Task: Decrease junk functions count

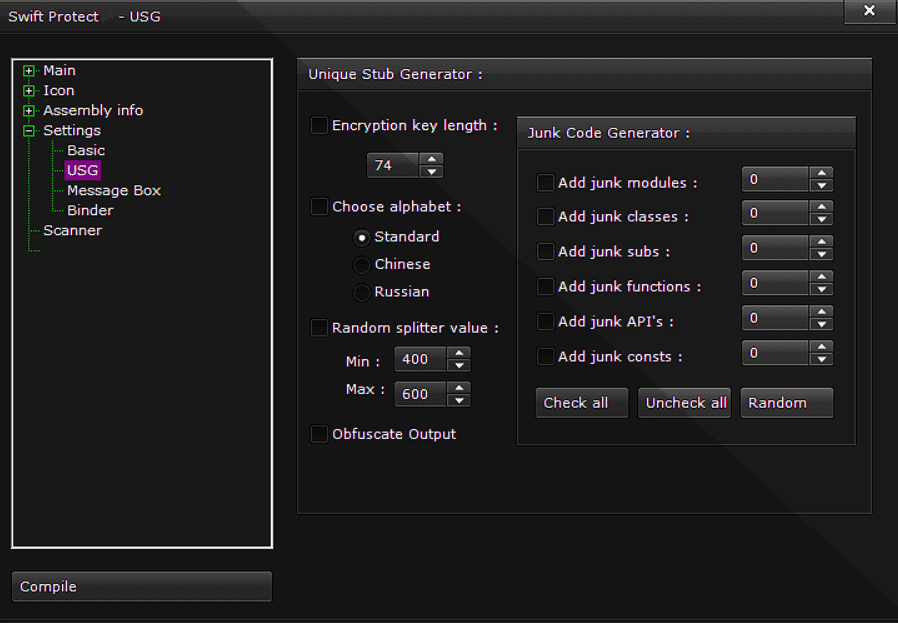Action: [x=822, y=289]
